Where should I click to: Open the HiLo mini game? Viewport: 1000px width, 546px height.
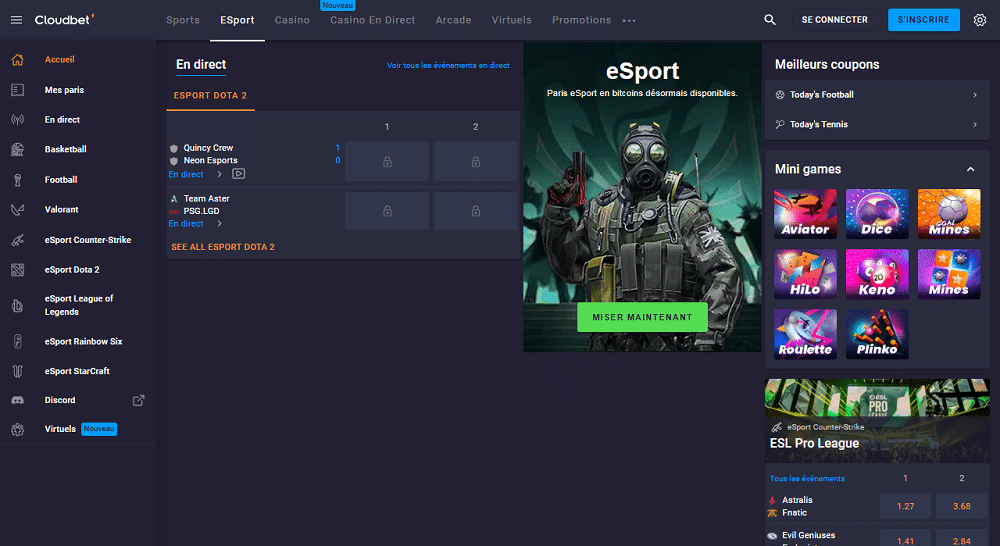pyautogui.click(x=805, y=274)
